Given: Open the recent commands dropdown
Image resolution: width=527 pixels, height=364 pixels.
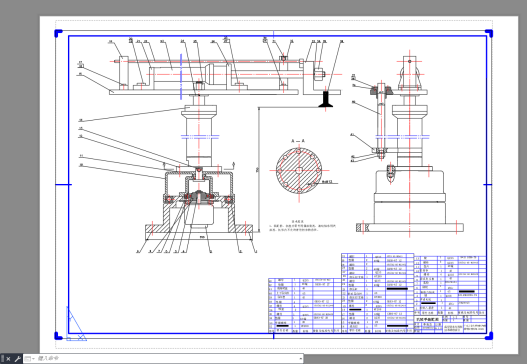Looking at the screenshot, I should click(29, 359).
